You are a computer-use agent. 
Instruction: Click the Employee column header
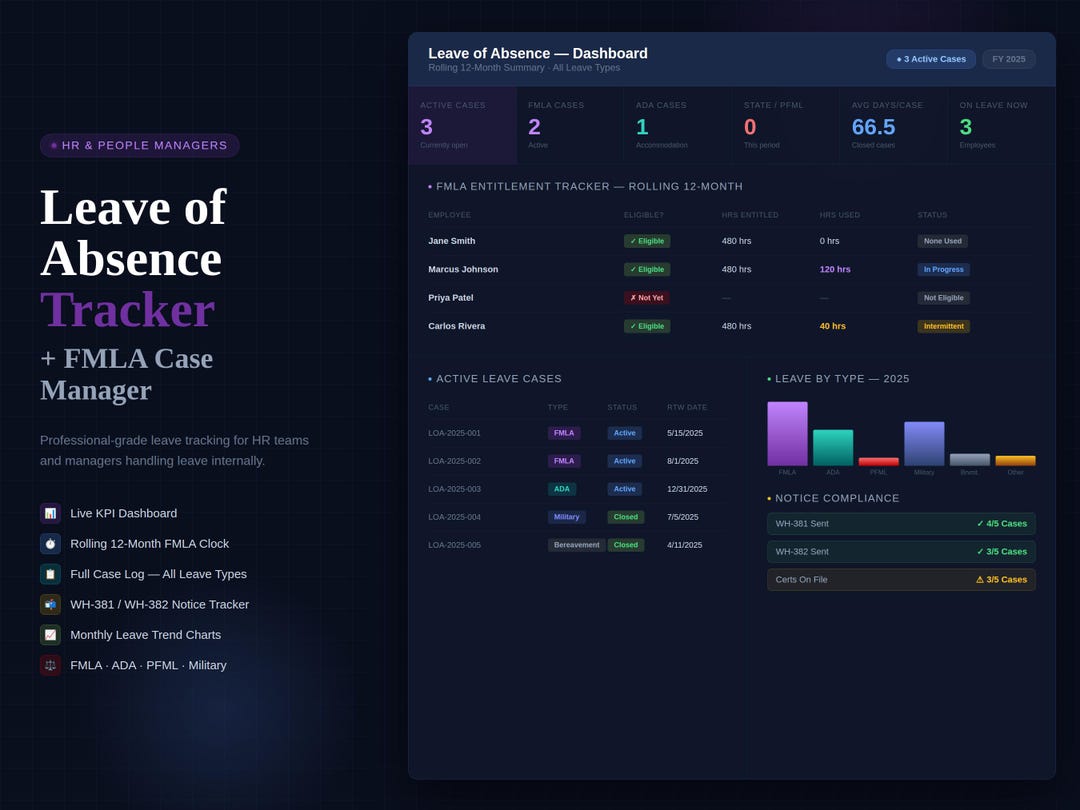click(449, 215)
